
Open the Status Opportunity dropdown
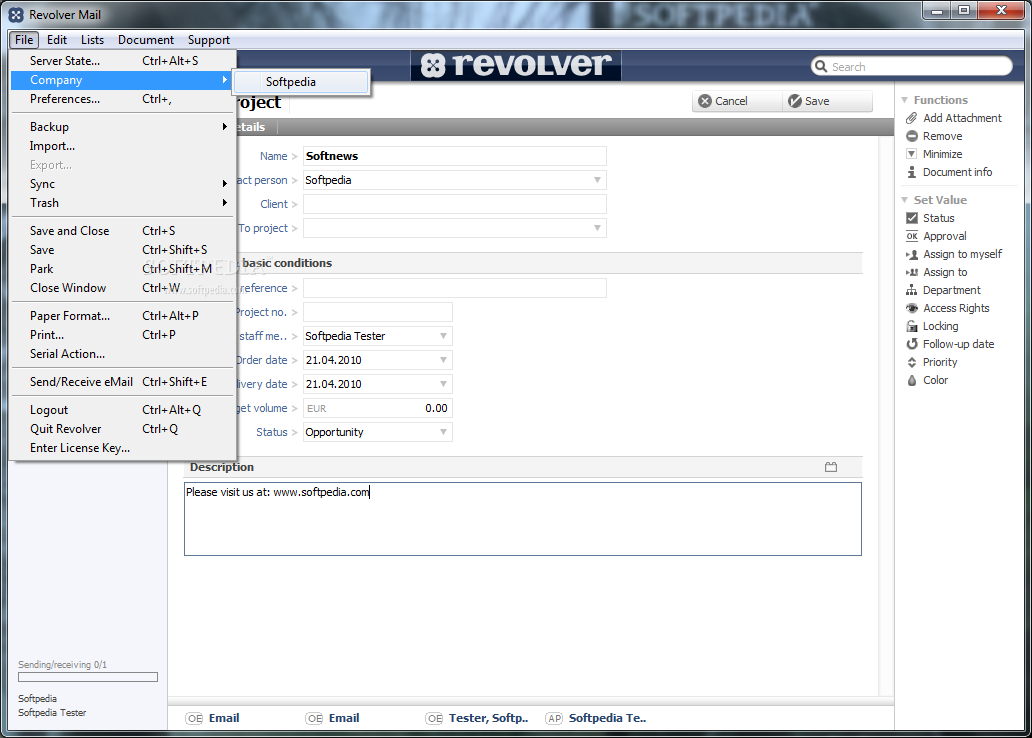pos(443,432)
